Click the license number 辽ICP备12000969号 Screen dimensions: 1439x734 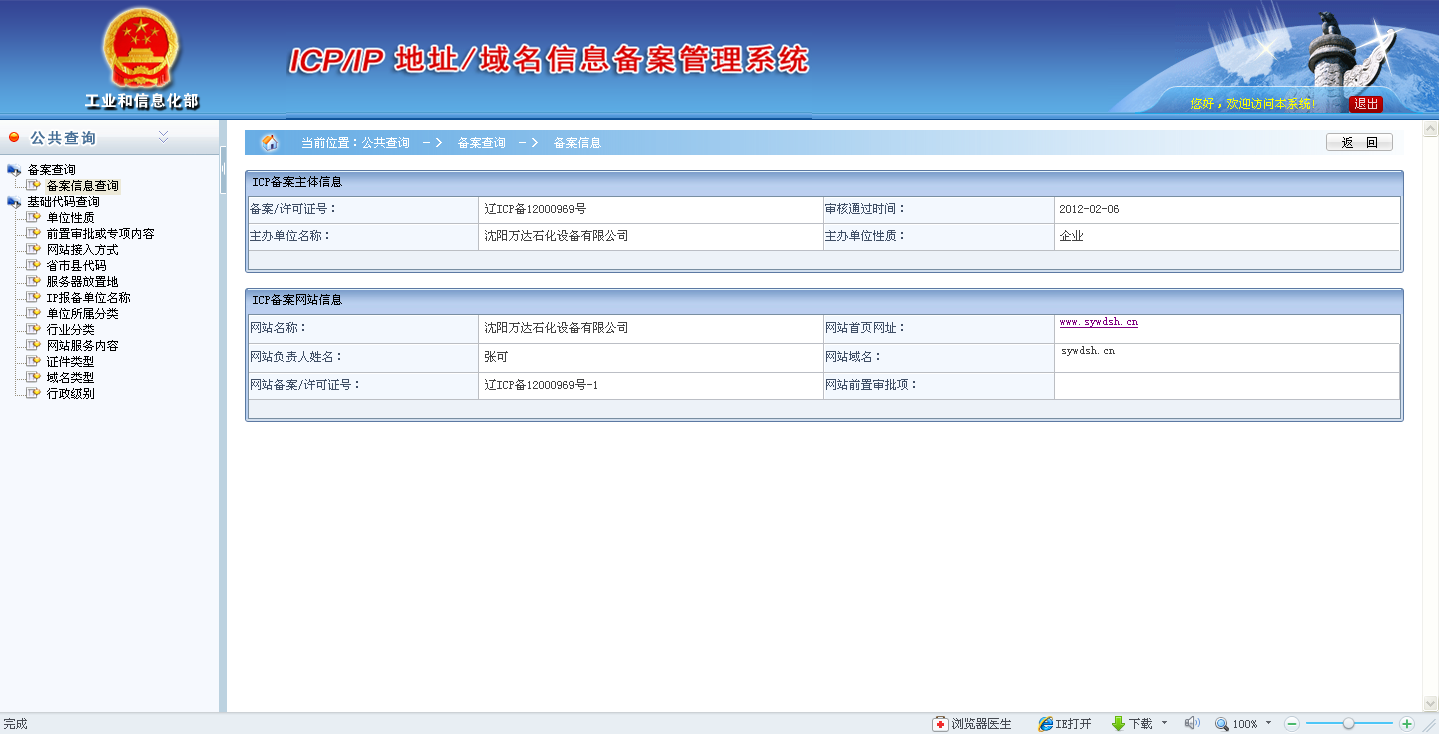pos(535,209)
